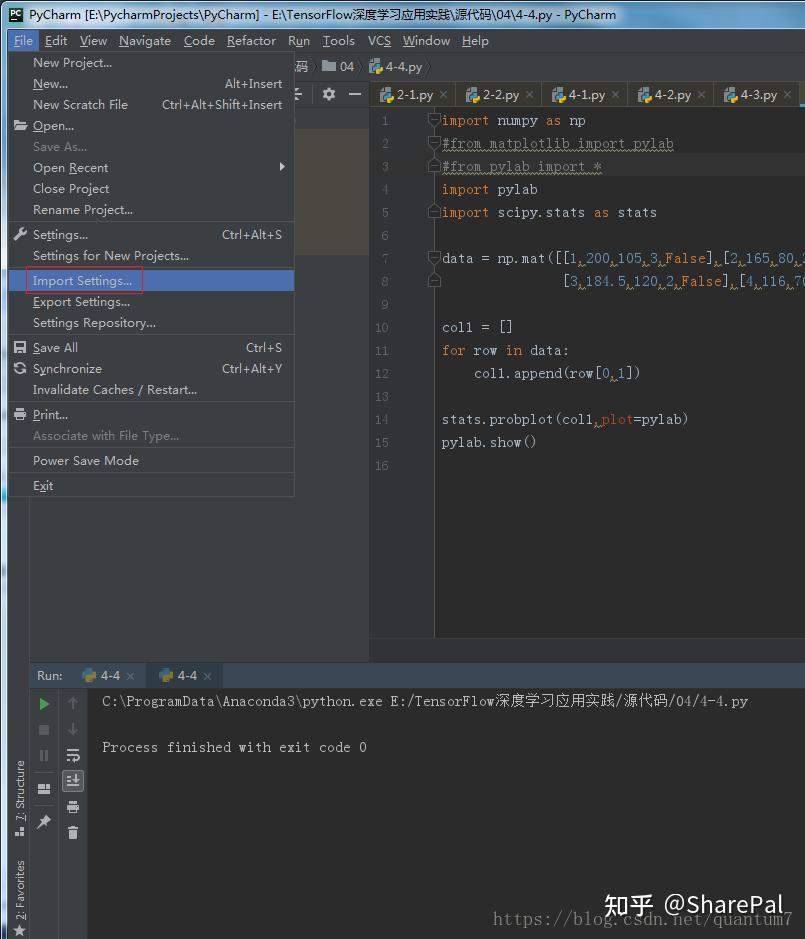Screen dimensions: 805x939
Task: Open print output using printer icon
Action: click(72, 806)
